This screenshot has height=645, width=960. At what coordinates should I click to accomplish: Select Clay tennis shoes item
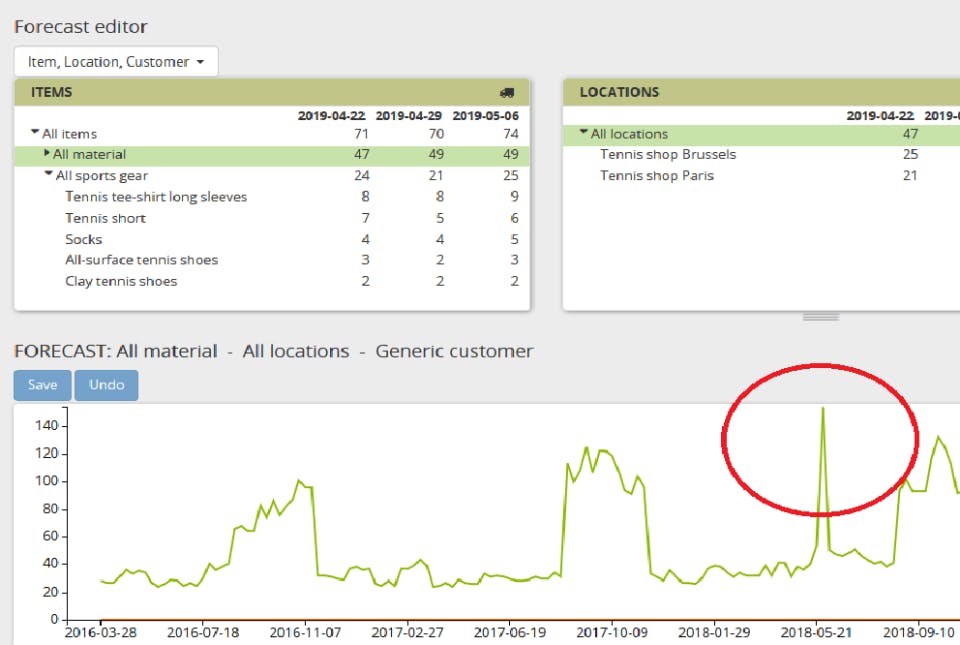pyautogui.click(x=121, y=281)
